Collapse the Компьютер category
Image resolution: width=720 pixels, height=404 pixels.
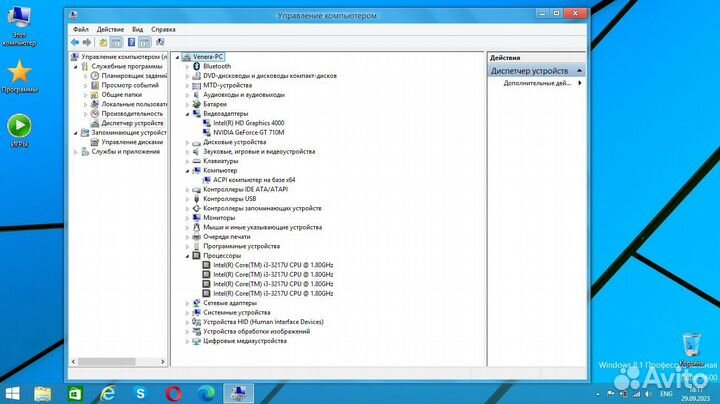coord(187,171)
